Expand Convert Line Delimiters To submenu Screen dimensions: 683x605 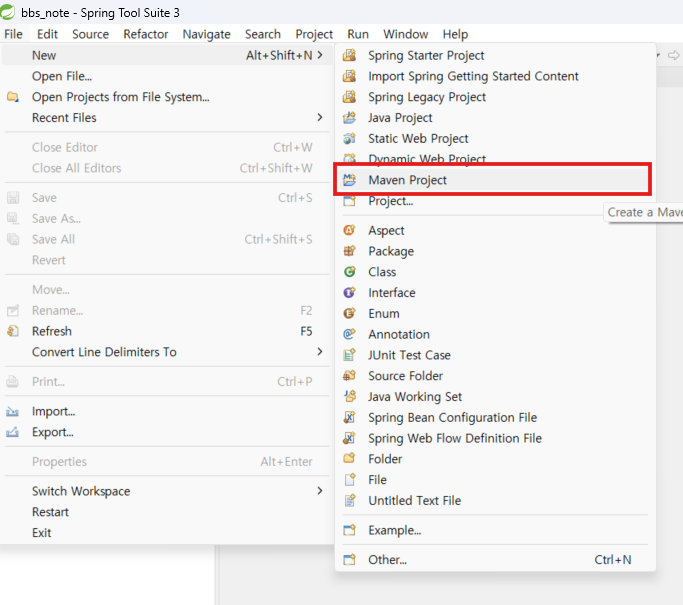[x=320, y=352]
